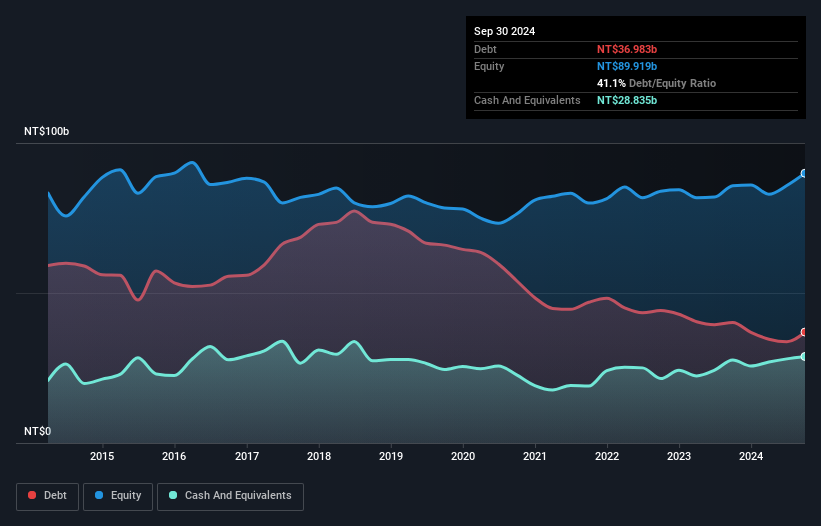Toggle the Debt series legend button
Viewport: 821px width, 526px height.
click(48, 496)
